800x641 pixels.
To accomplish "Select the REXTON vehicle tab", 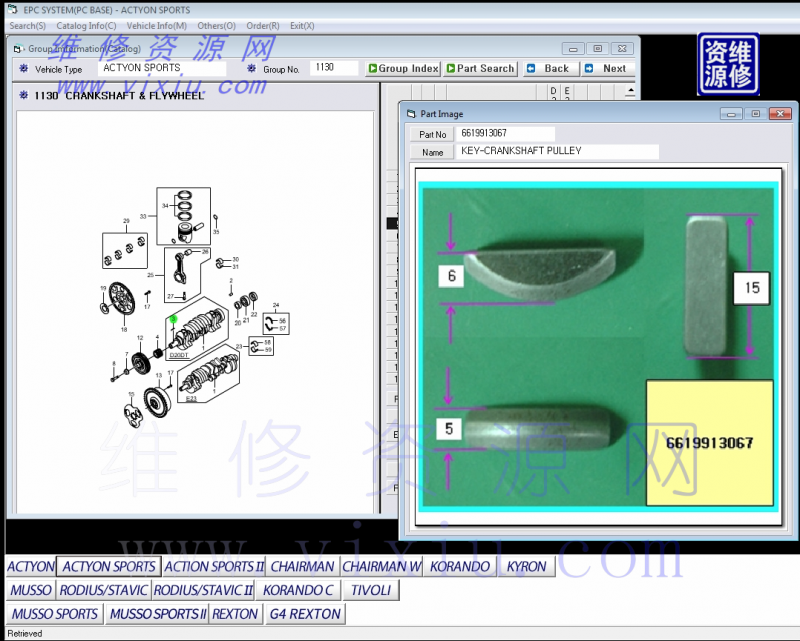I will (x=235, y=614).
